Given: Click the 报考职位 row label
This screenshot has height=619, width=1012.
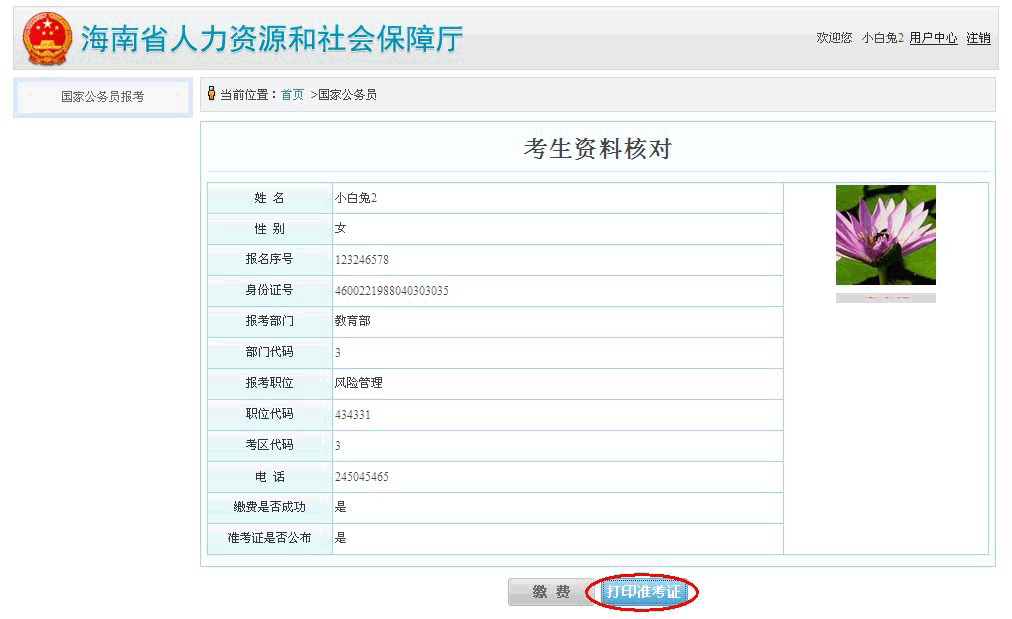Looking at the screenshot, I should (269, 383).
